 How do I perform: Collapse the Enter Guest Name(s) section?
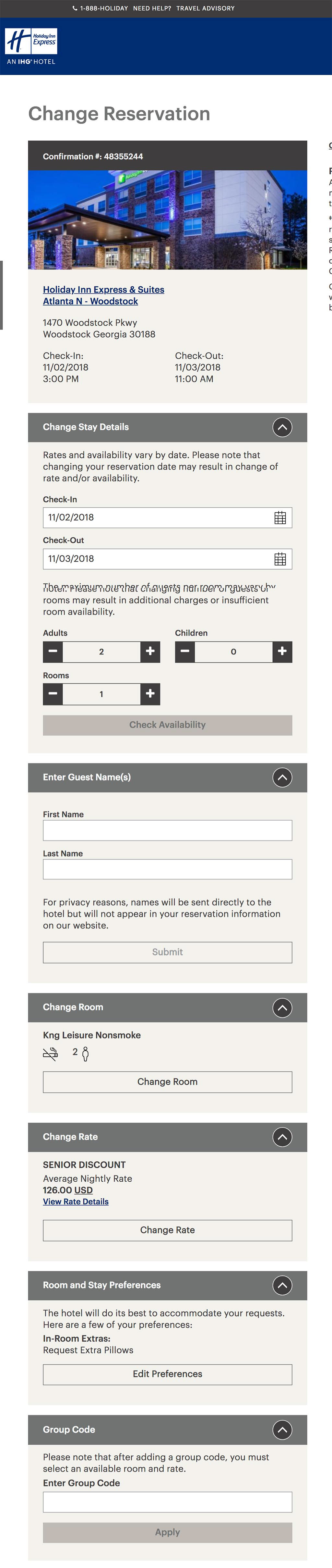282,777
